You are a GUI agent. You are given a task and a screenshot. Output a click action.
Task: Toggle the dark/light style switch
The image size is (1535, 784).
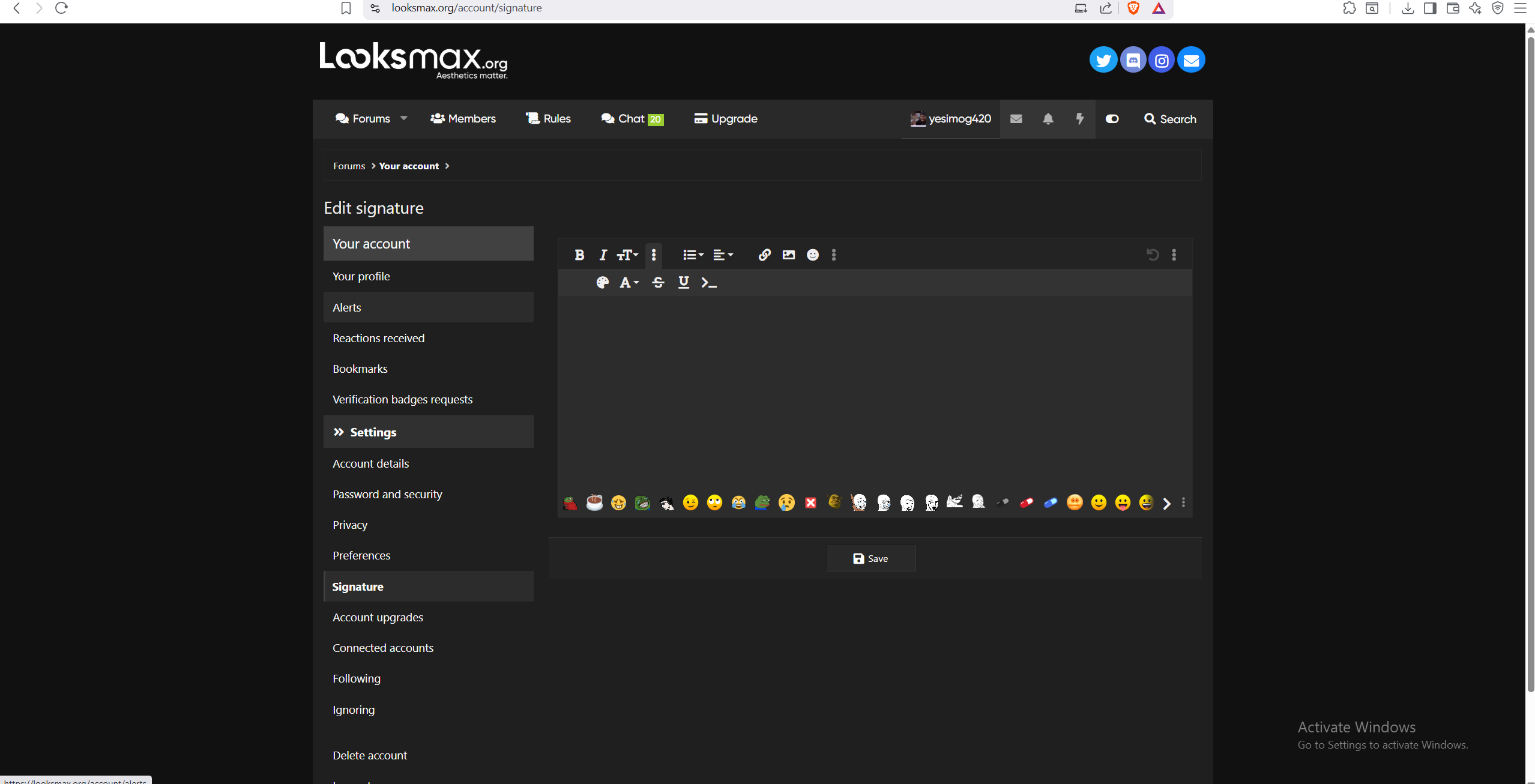[1112, 119]
